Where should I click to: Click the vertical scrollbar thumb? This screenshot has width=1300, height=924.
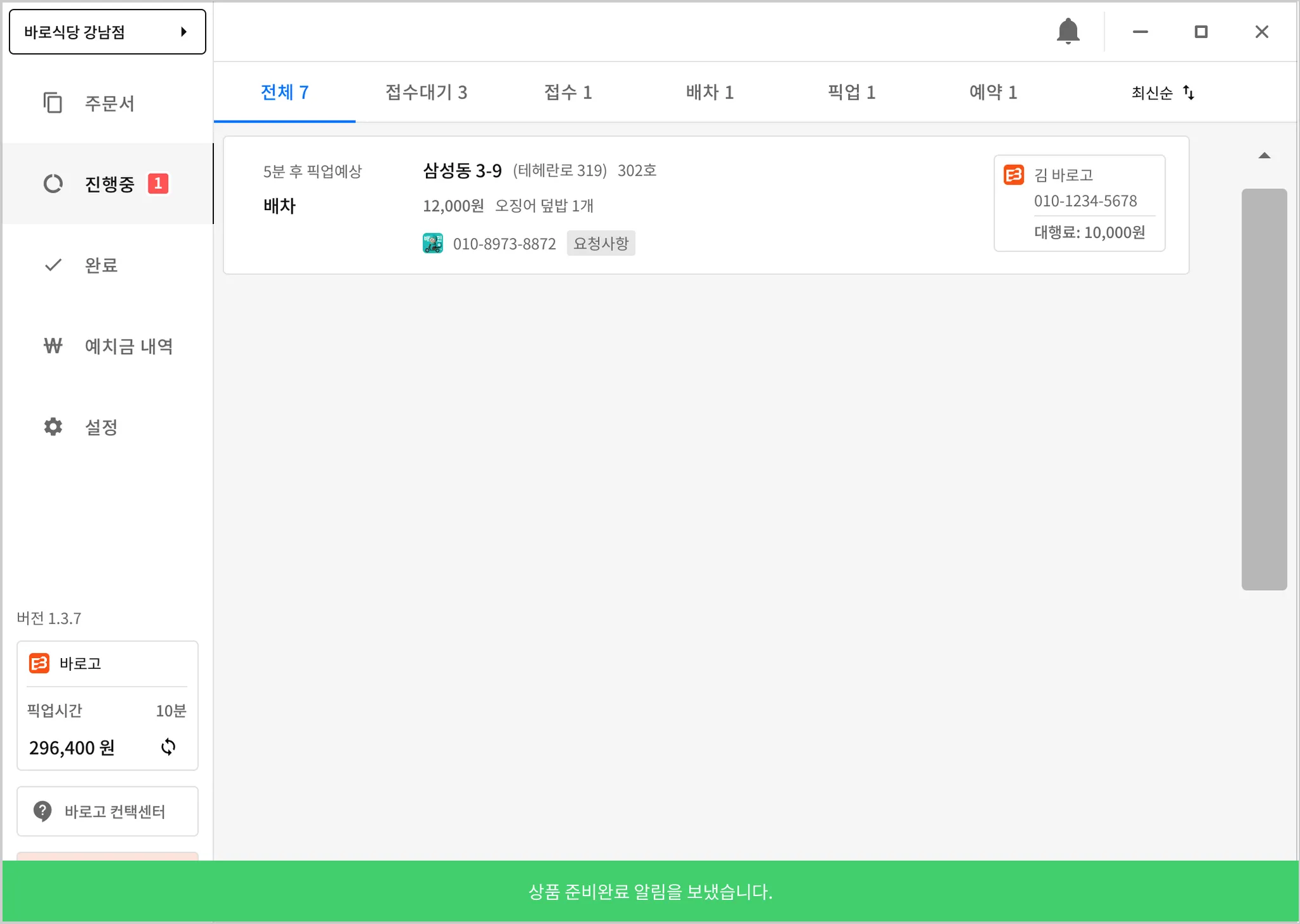point(1264,388)
